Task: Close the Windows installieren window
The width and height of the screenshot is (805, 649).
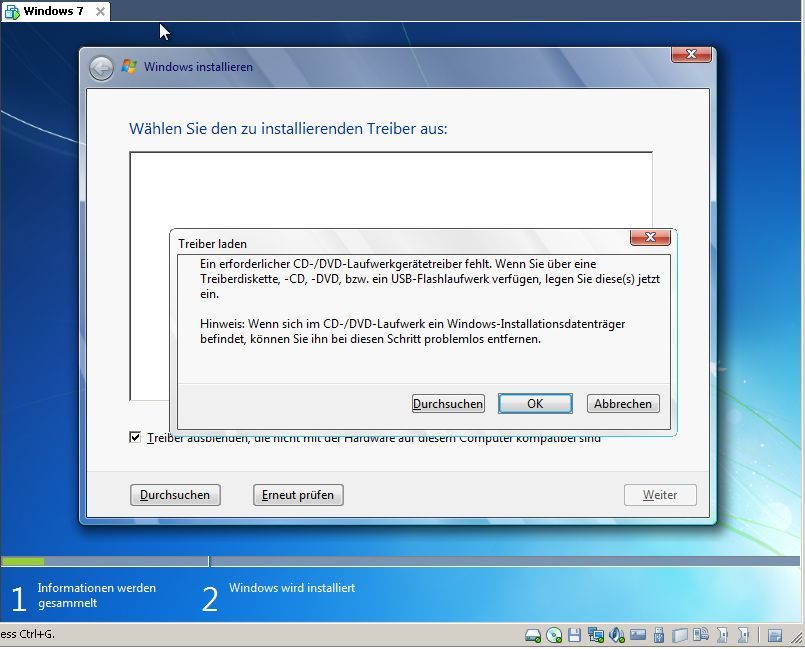Action: [x=691, y=54]
